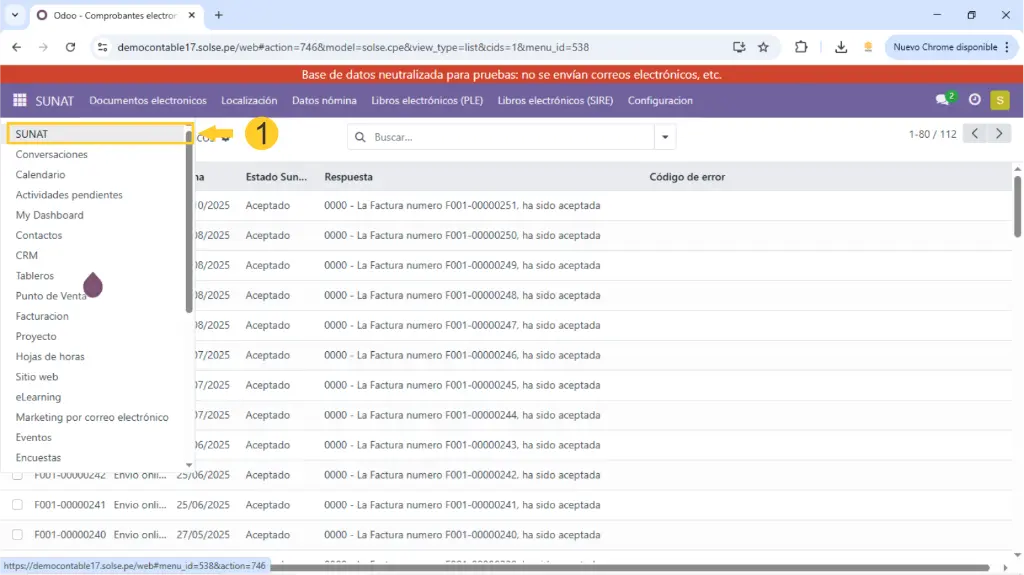Select CRM from the apps menu
The image size is (1024, 575).
(x=27, y=255)
